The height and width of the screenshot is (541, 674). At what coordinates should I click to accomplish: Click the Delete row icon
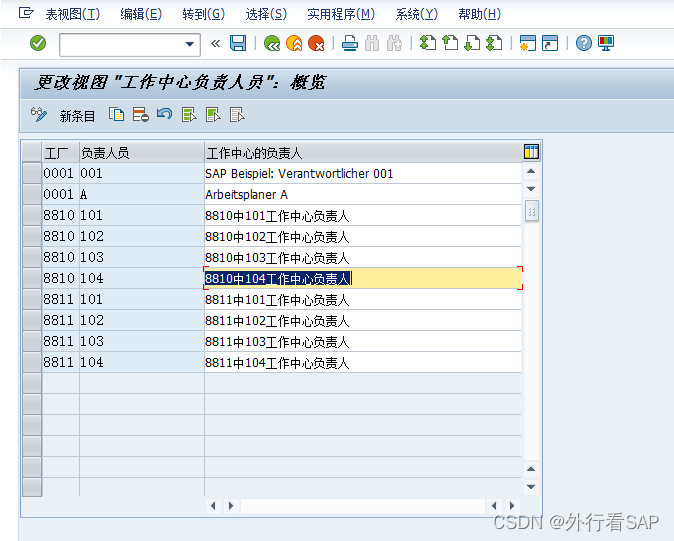click(141, 115)
